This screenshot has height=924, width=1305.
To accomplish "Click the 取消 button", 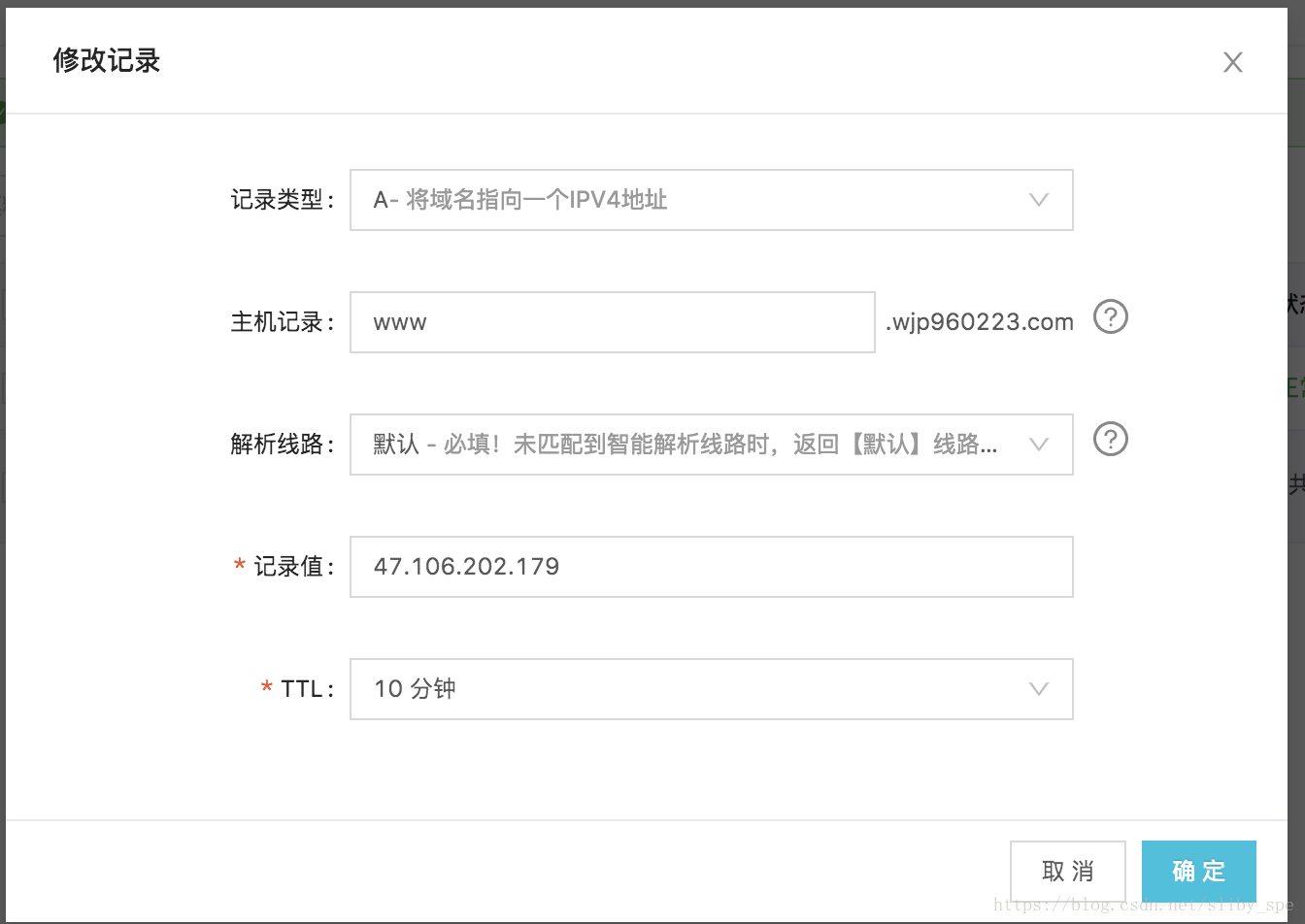I will point(1068,872).
